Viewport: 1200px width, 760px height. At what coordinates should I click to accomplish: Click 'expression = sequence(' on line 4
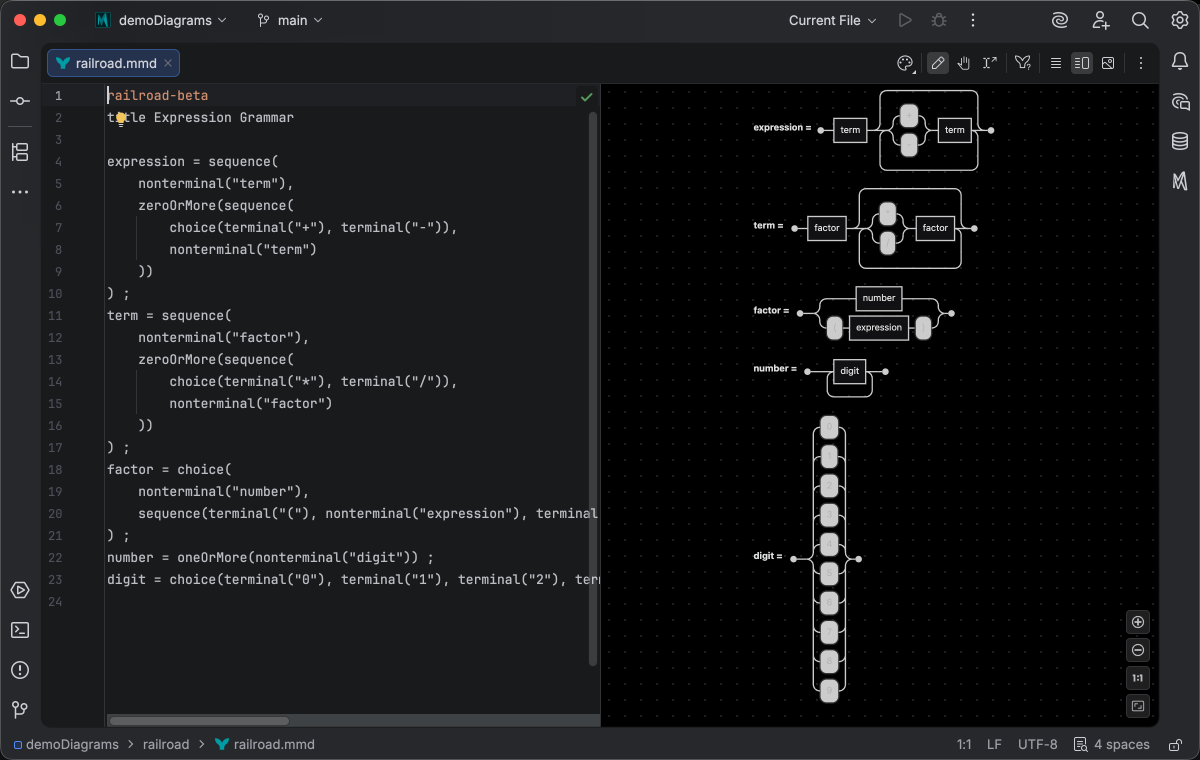(x=193, y=162)
